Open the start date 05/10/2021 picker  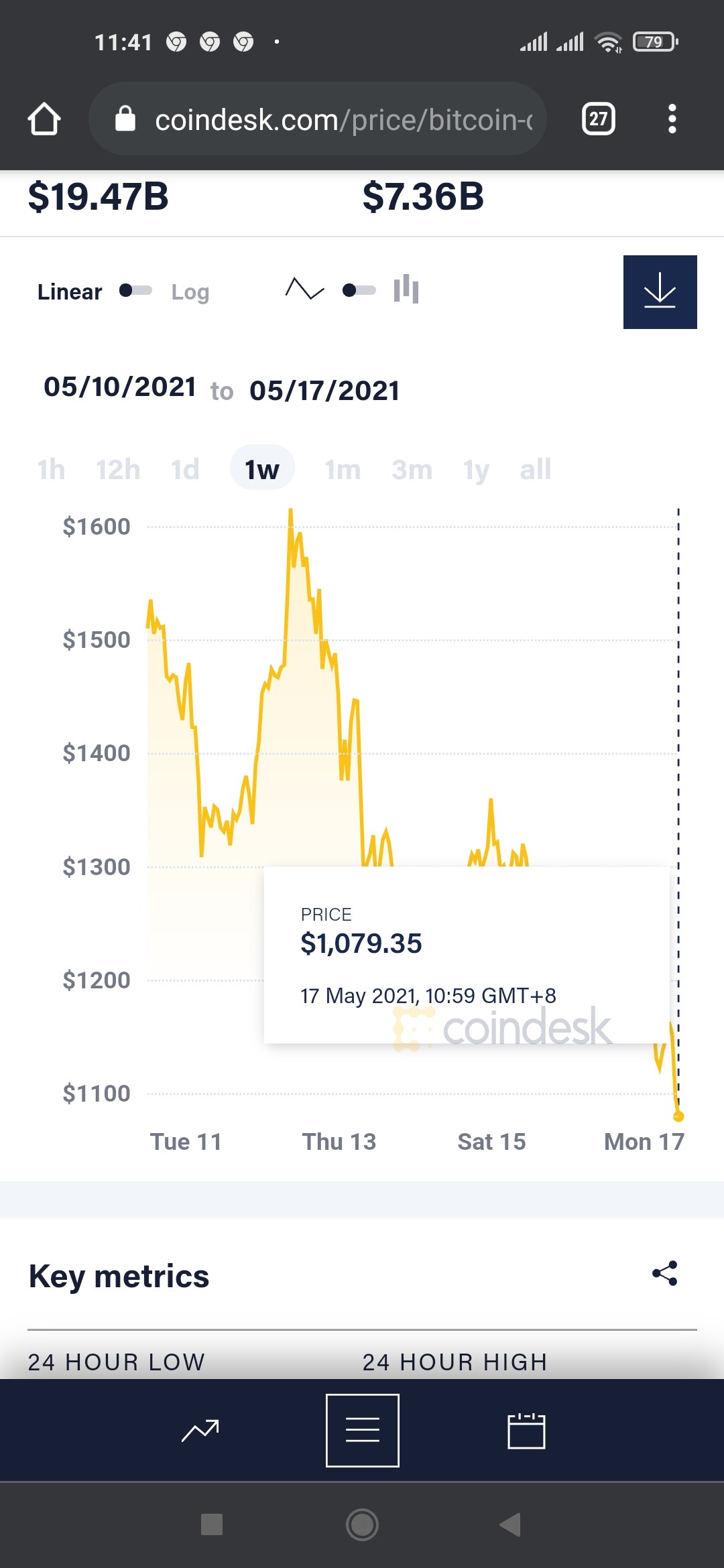[x=120, y=387]
